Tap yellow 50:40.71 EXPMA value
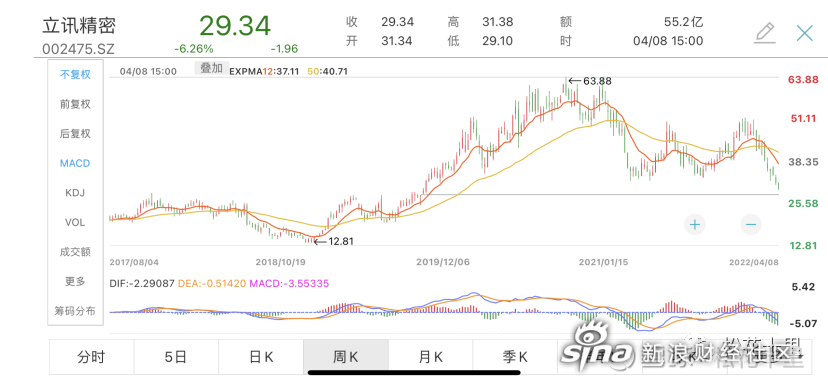Screen dimensions: 828x383 point(327,71)
